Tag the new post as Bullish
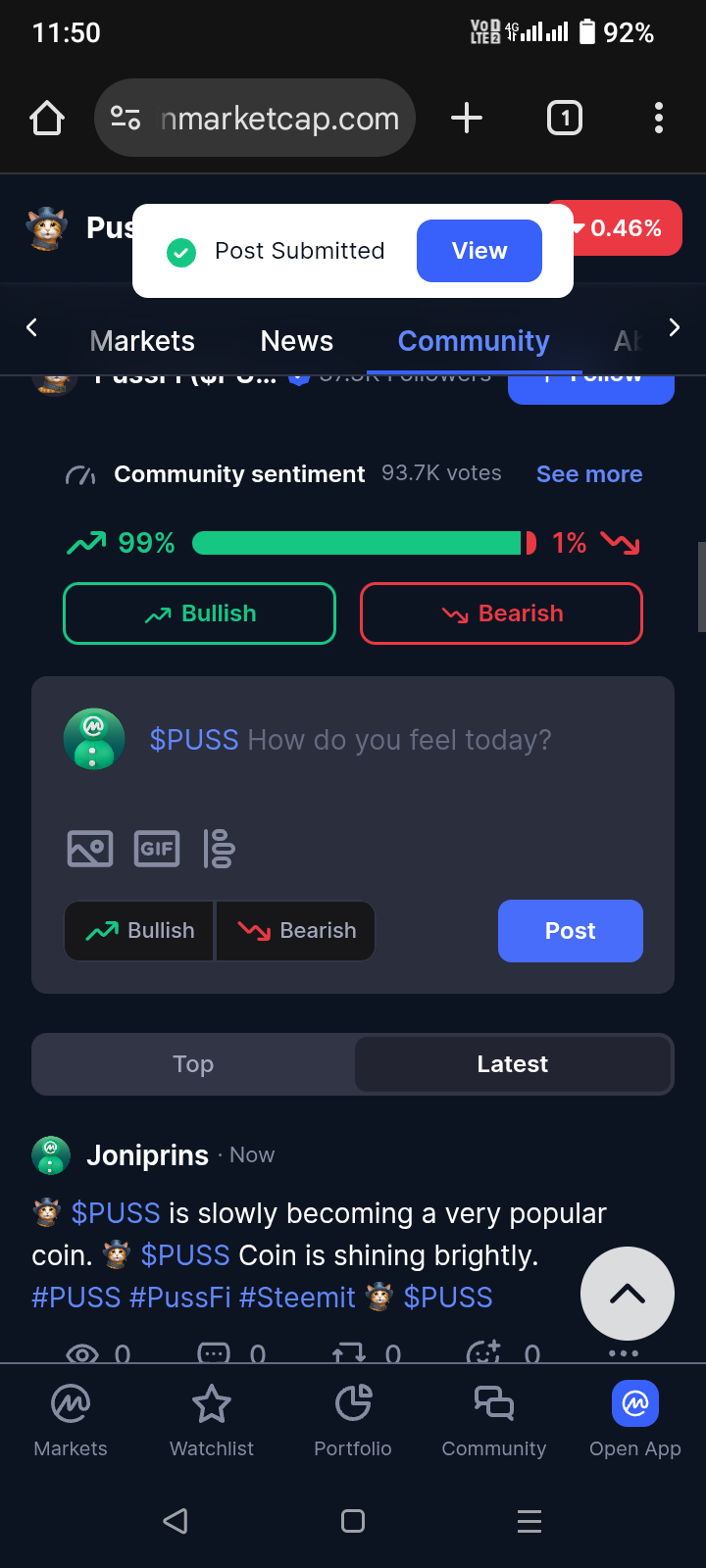 tap(140, 931)
